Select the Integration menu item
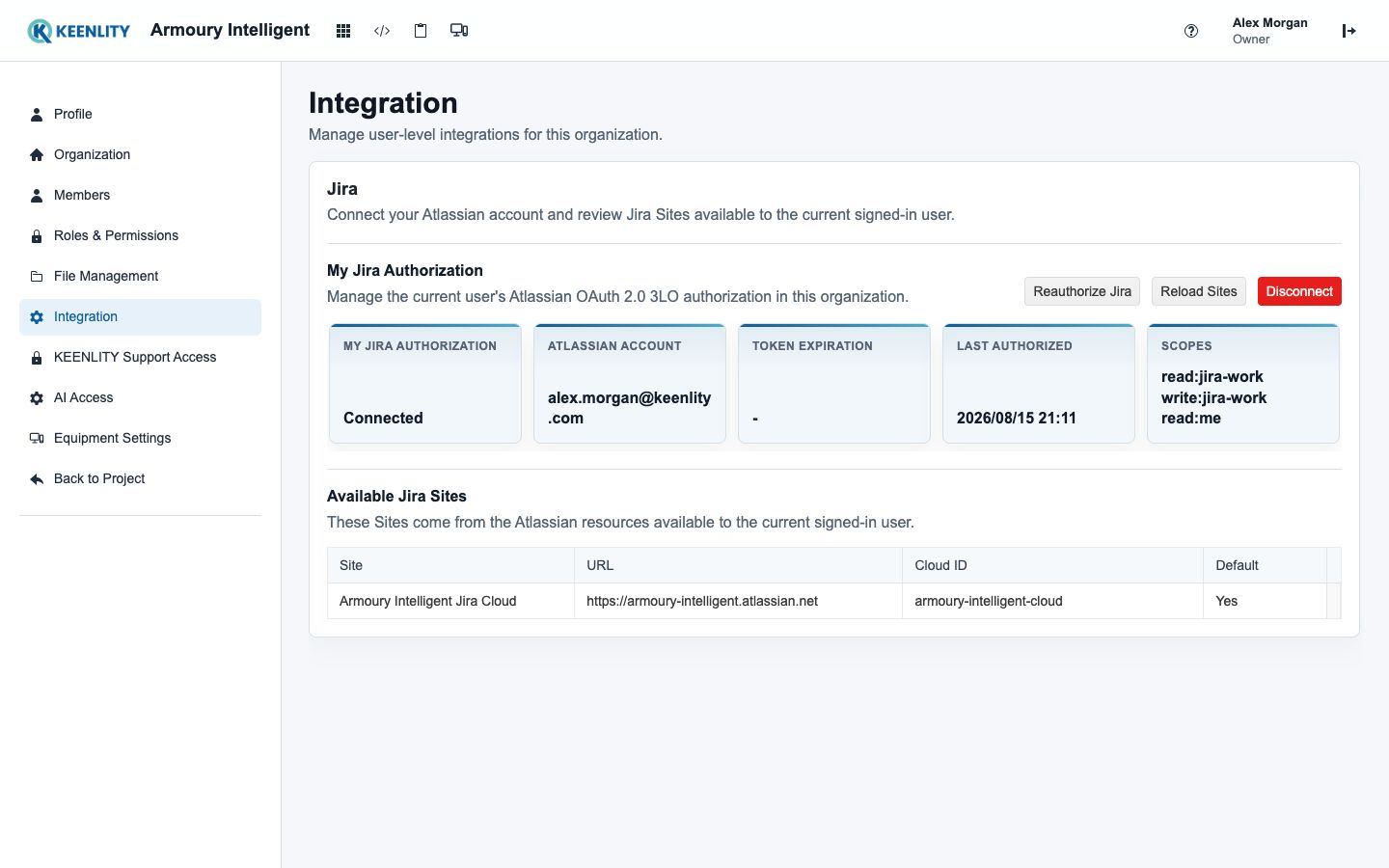This screenshot has width=1389, height=868. 140,316
